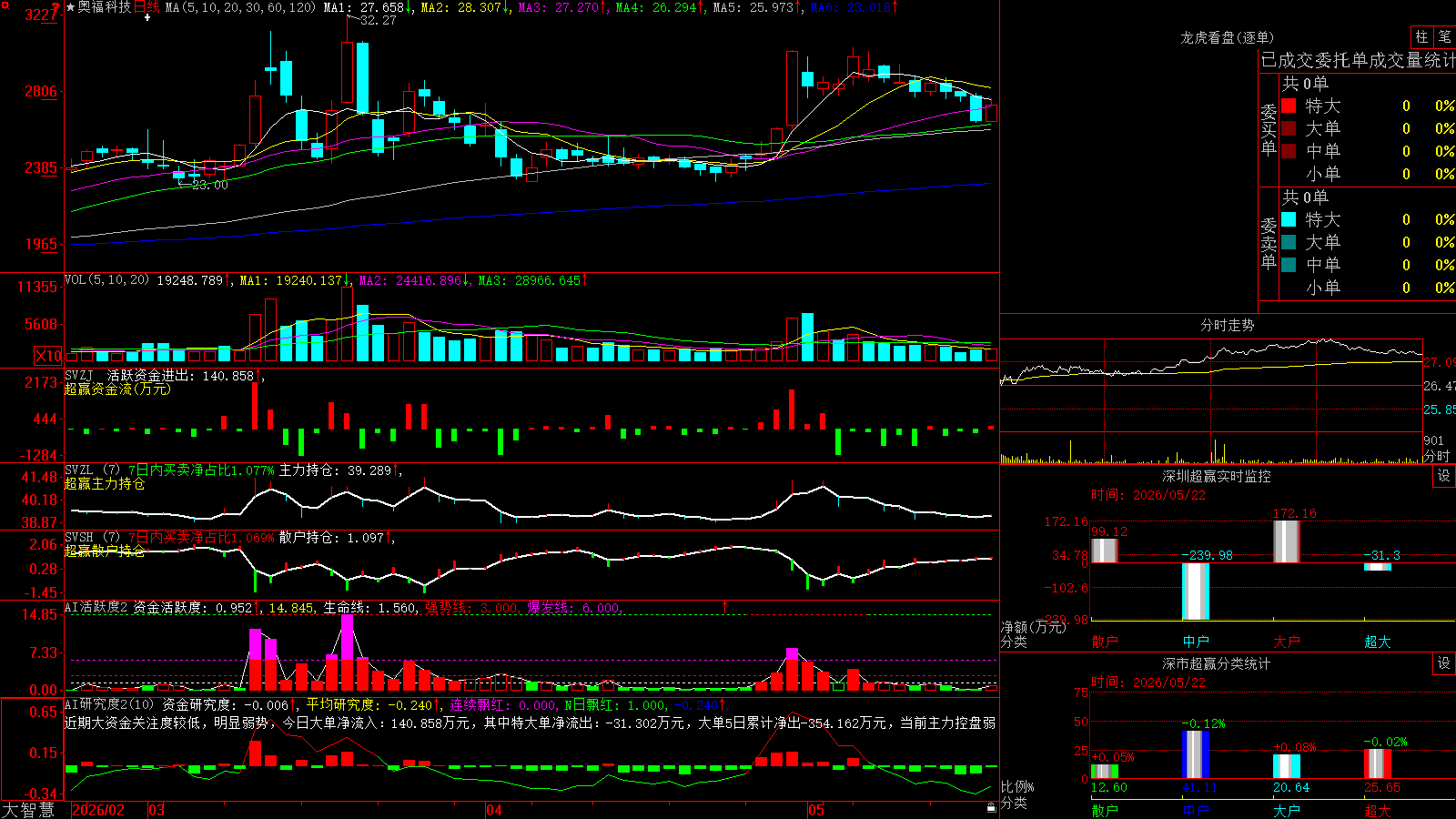Click the cyan 特大 swatch under 委卖单

pos(1289,219)
